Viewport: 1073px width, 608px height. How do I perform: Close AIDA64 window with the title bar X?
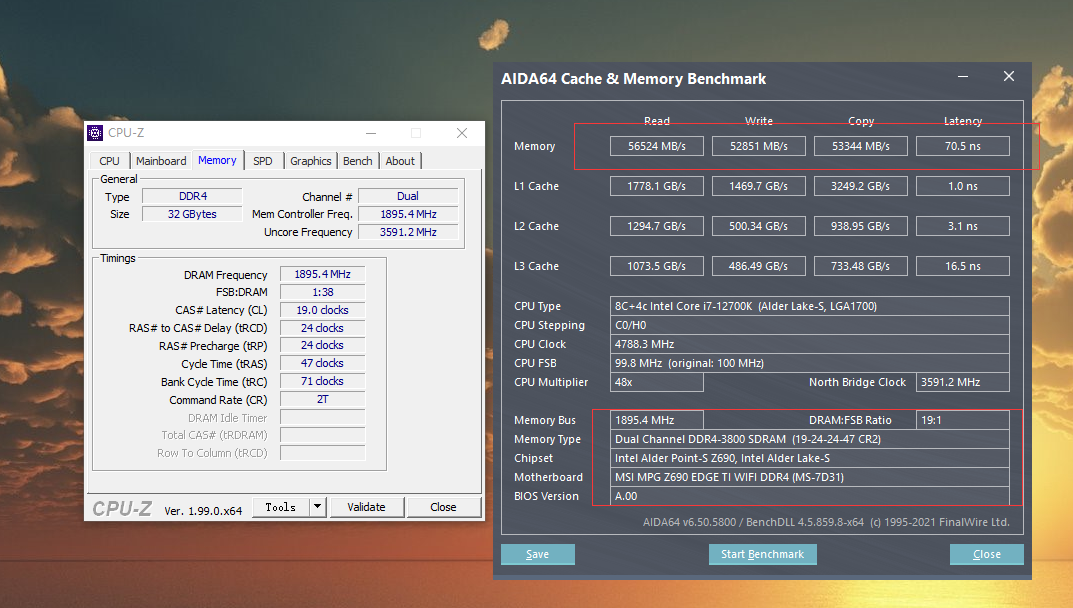click(1008, 77)
